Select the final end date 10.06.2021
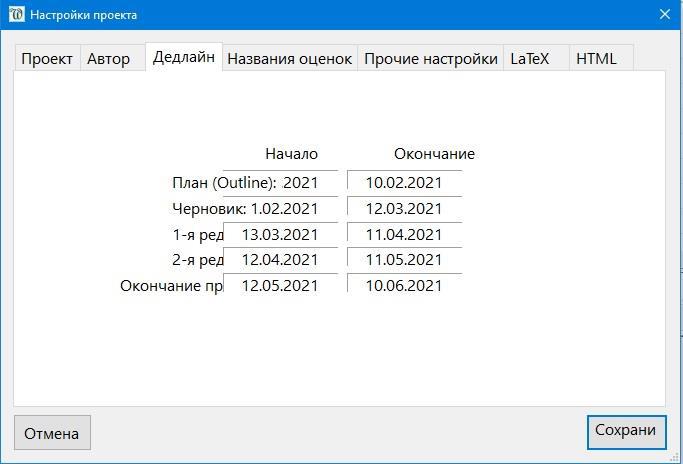The image size is (683, 464). click(404, 286)
